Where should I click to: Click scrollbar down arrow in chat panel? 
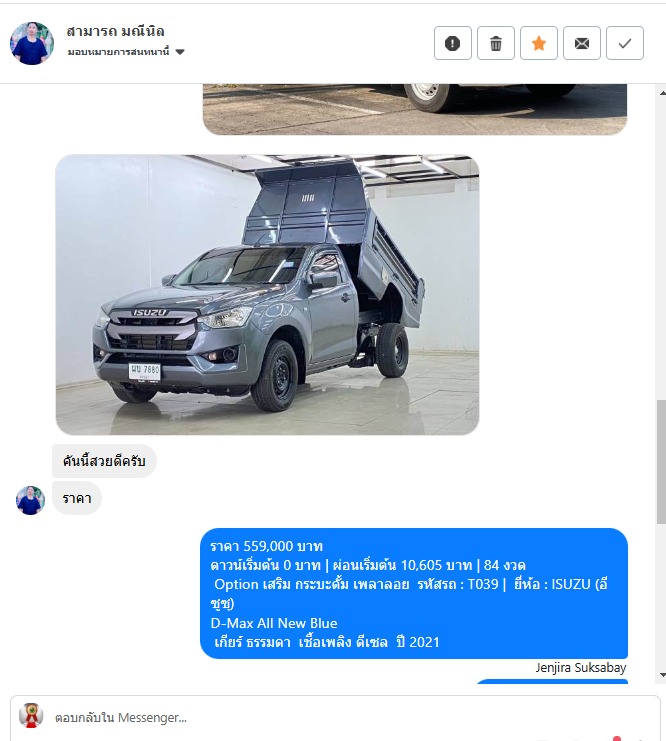coord(662,675)
